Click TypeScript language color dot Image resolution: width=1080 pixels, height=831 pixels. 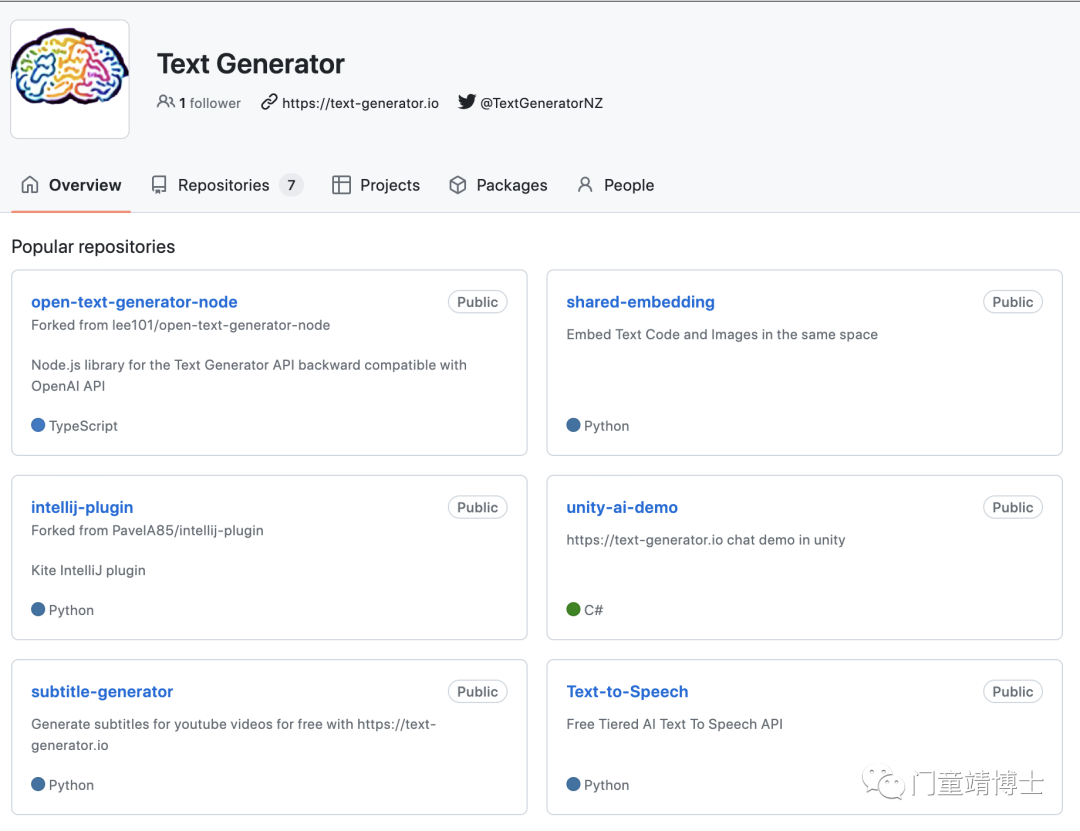[38, 425]
